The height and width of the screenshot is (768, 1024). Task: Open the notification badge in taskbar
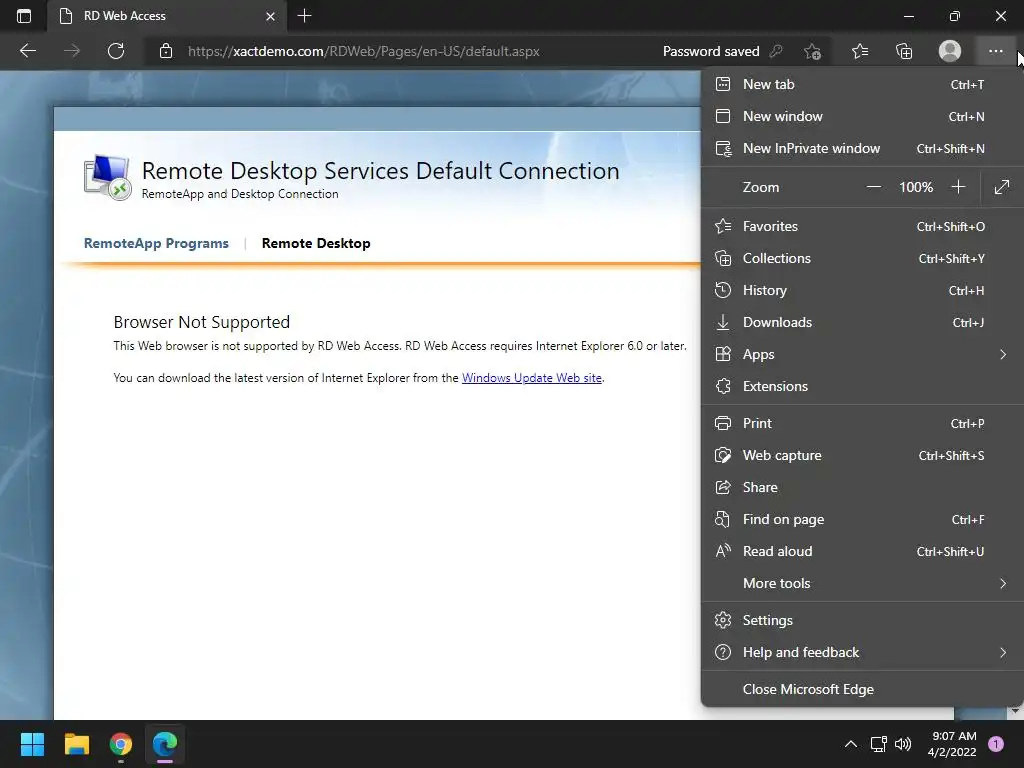(x=996, y=744)
